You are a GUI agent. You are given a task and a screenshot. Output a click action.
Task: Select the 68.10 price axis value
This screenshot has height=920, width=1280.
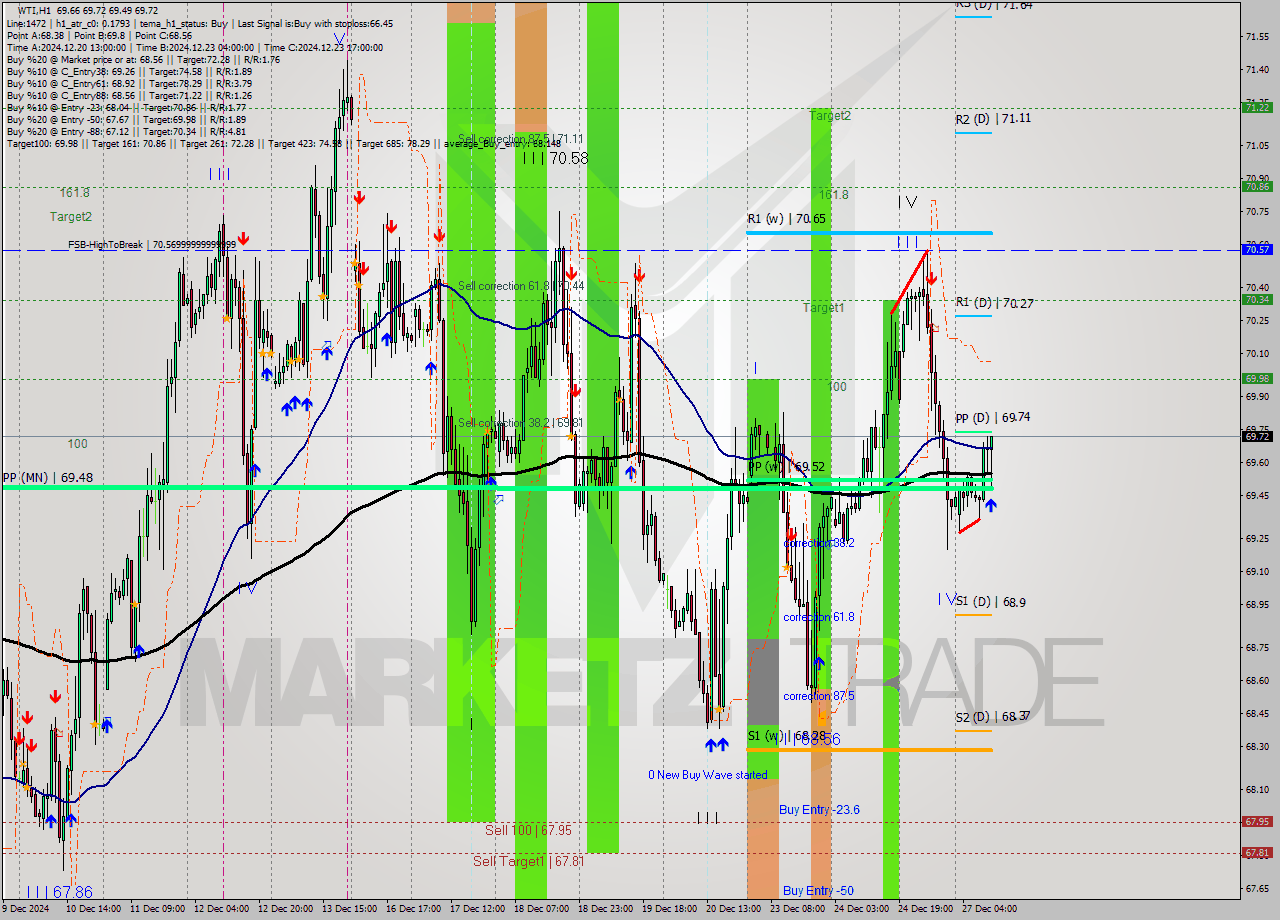(1258, 789)
